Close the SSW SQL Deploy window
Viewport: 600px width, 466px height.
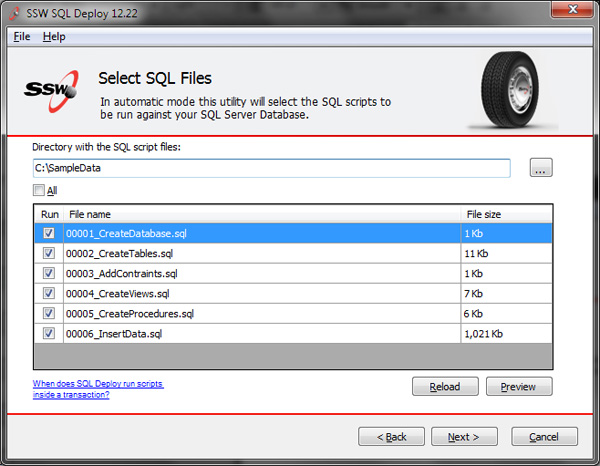pyautogui.click(x=572, y=9)
